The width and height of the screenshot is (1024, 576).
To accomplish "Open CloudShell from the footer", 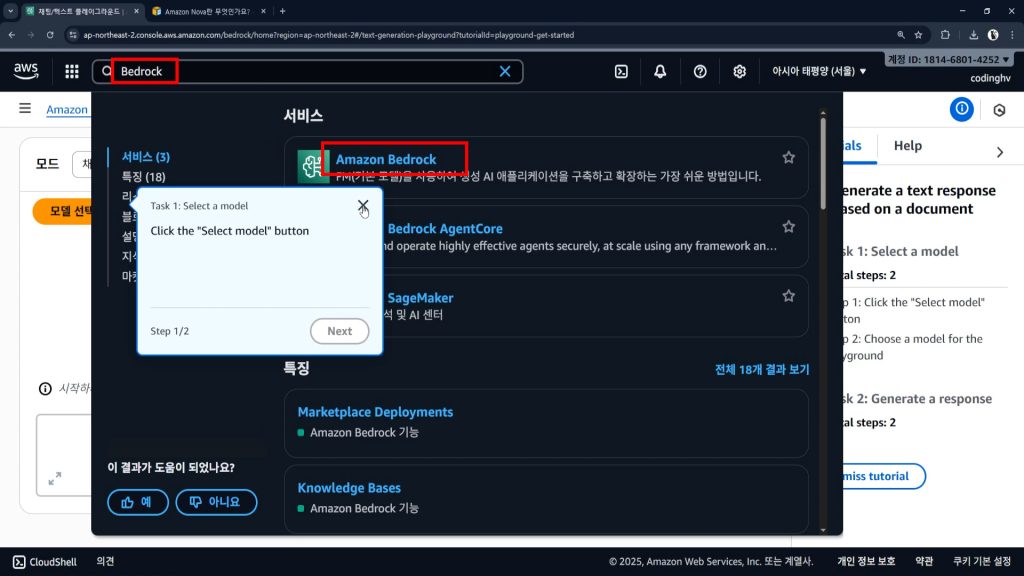I will point(45,562).
